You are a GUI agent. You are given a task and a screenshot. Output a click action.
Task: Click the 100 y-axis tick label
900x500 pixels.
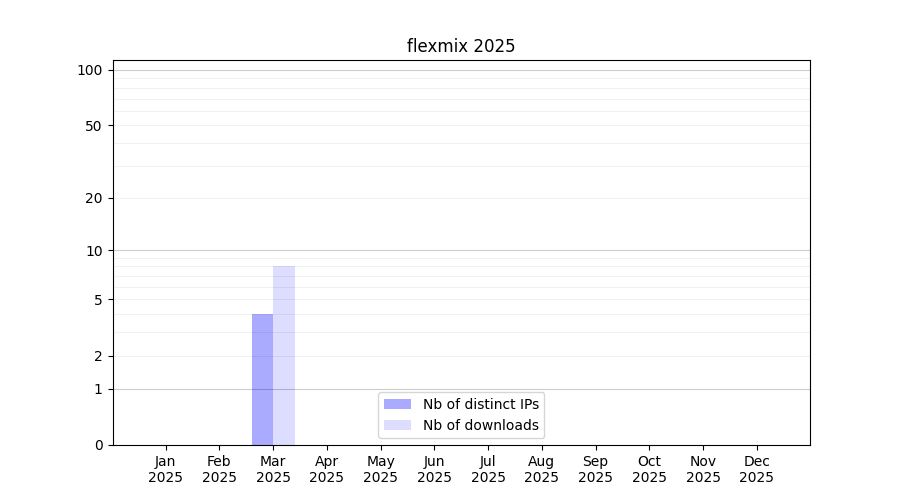(90, 70)
